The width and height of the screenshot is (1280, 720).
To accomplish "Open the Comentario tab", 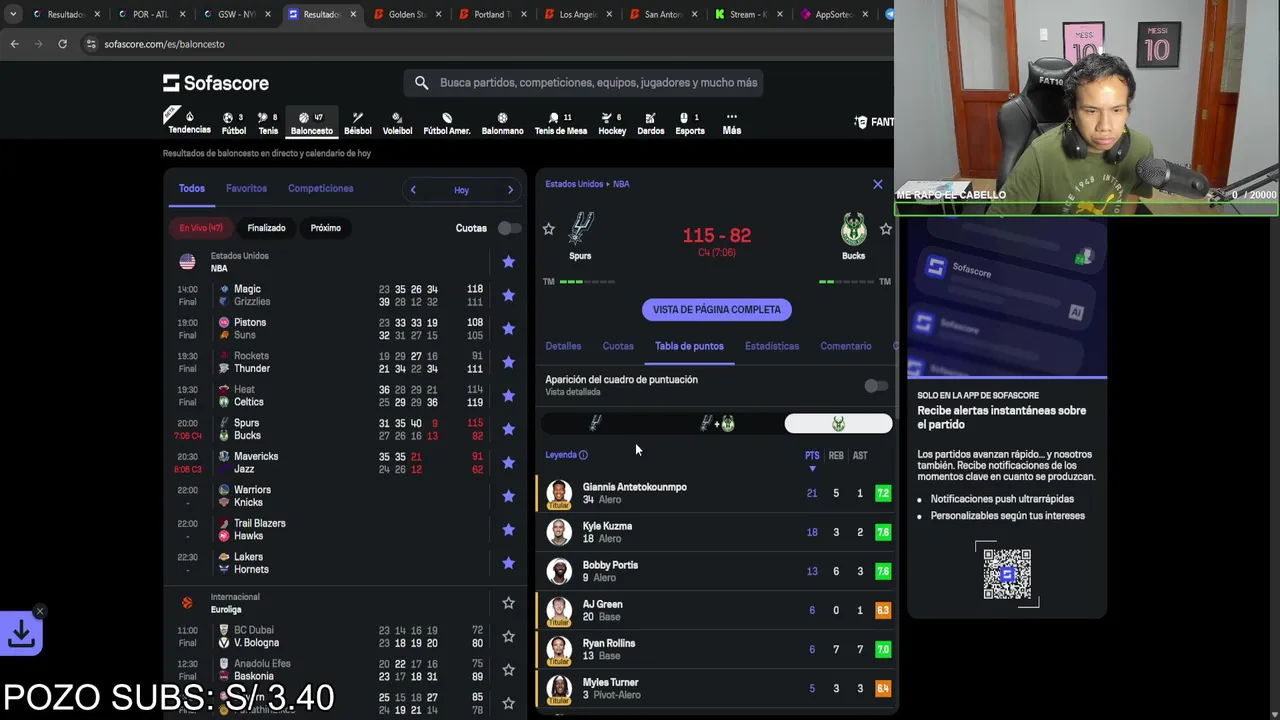I will (846, 346).
